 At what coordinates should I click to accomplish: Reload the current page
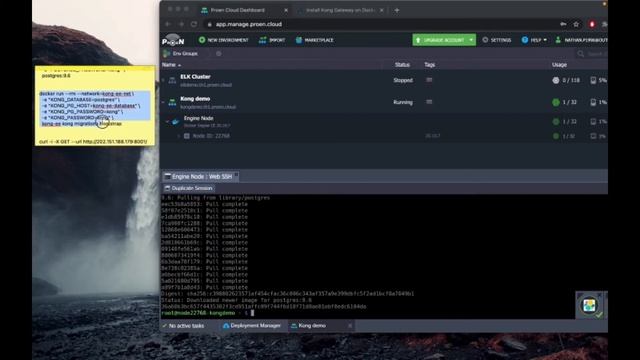pos(194,24)
